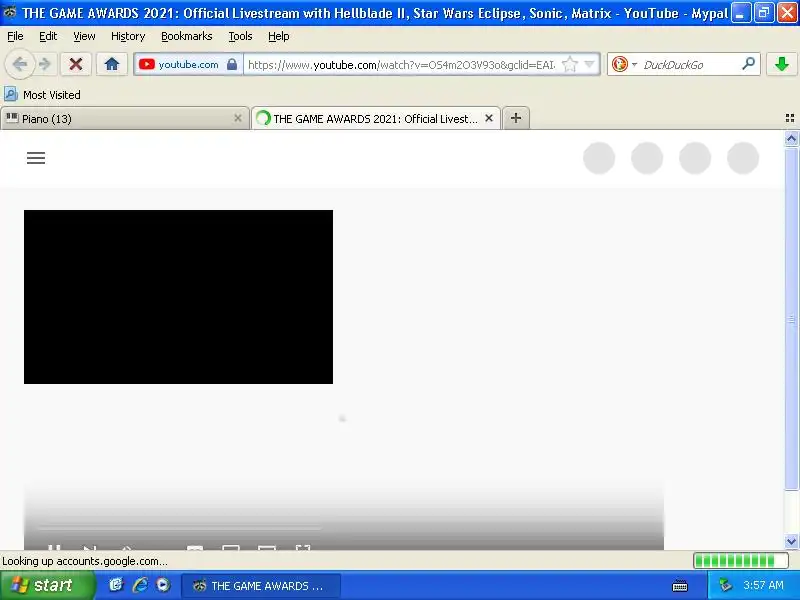Open the History menu
800x600 pixels.
click(x=128, y=36)
